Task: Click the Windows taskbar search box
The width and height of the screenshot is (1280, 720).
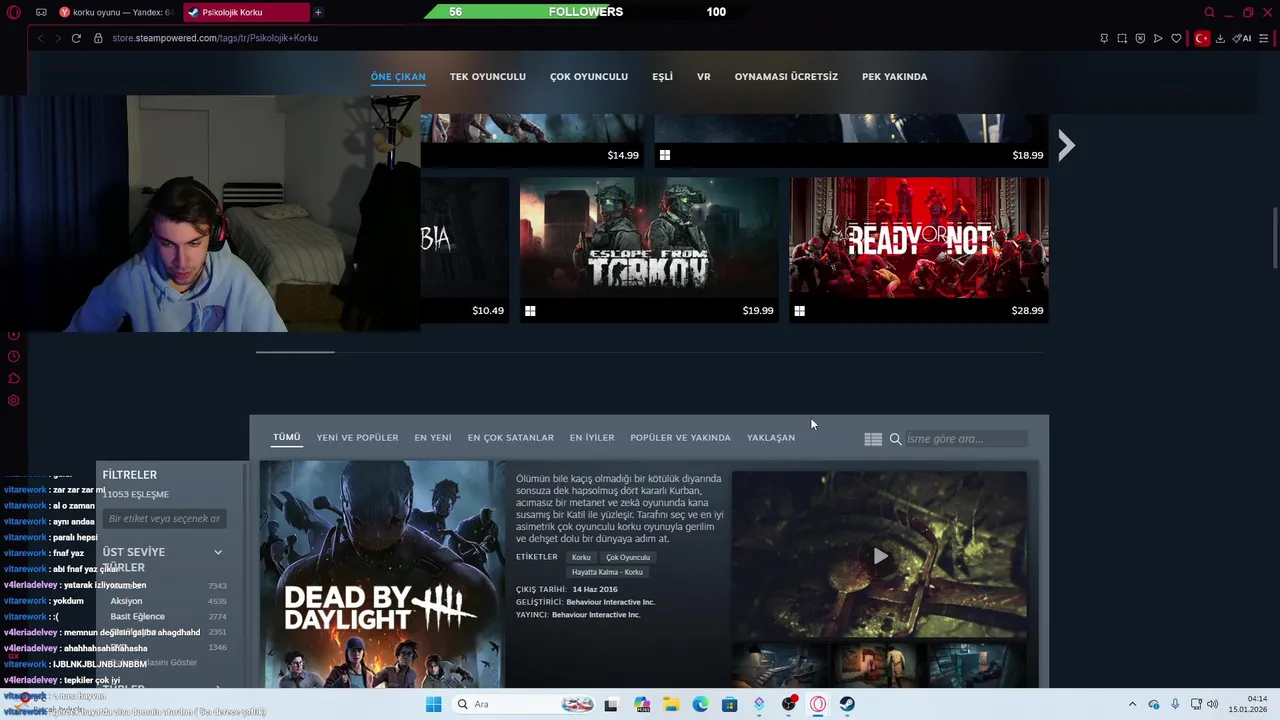Action: coord(526,704)
